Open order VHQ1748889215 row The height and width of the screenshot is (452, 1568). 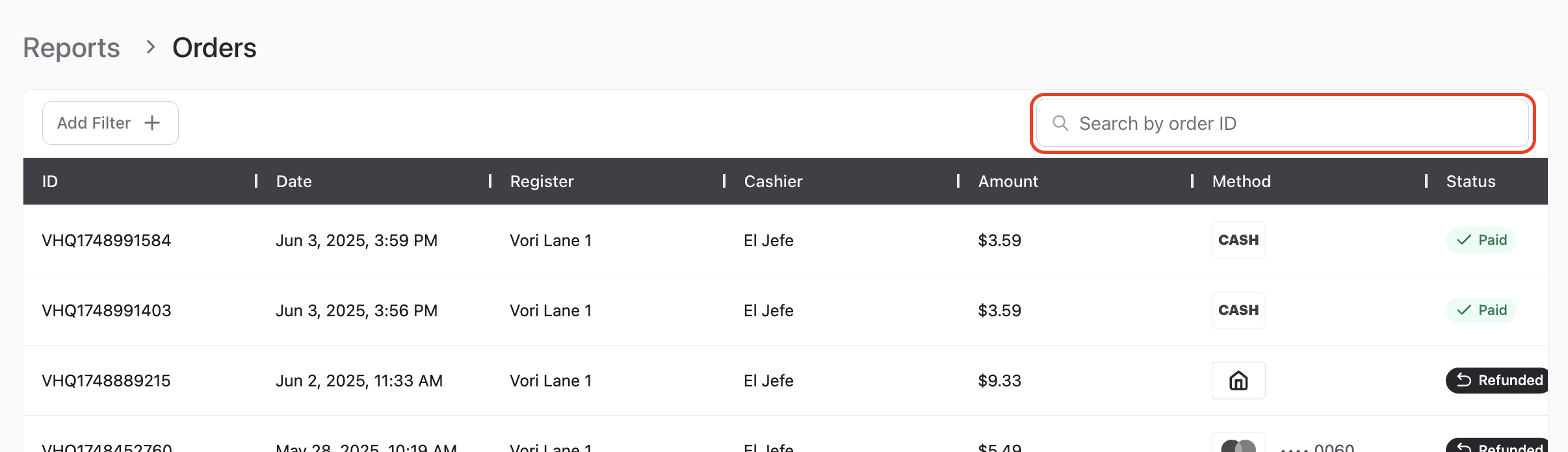[107, 381]
